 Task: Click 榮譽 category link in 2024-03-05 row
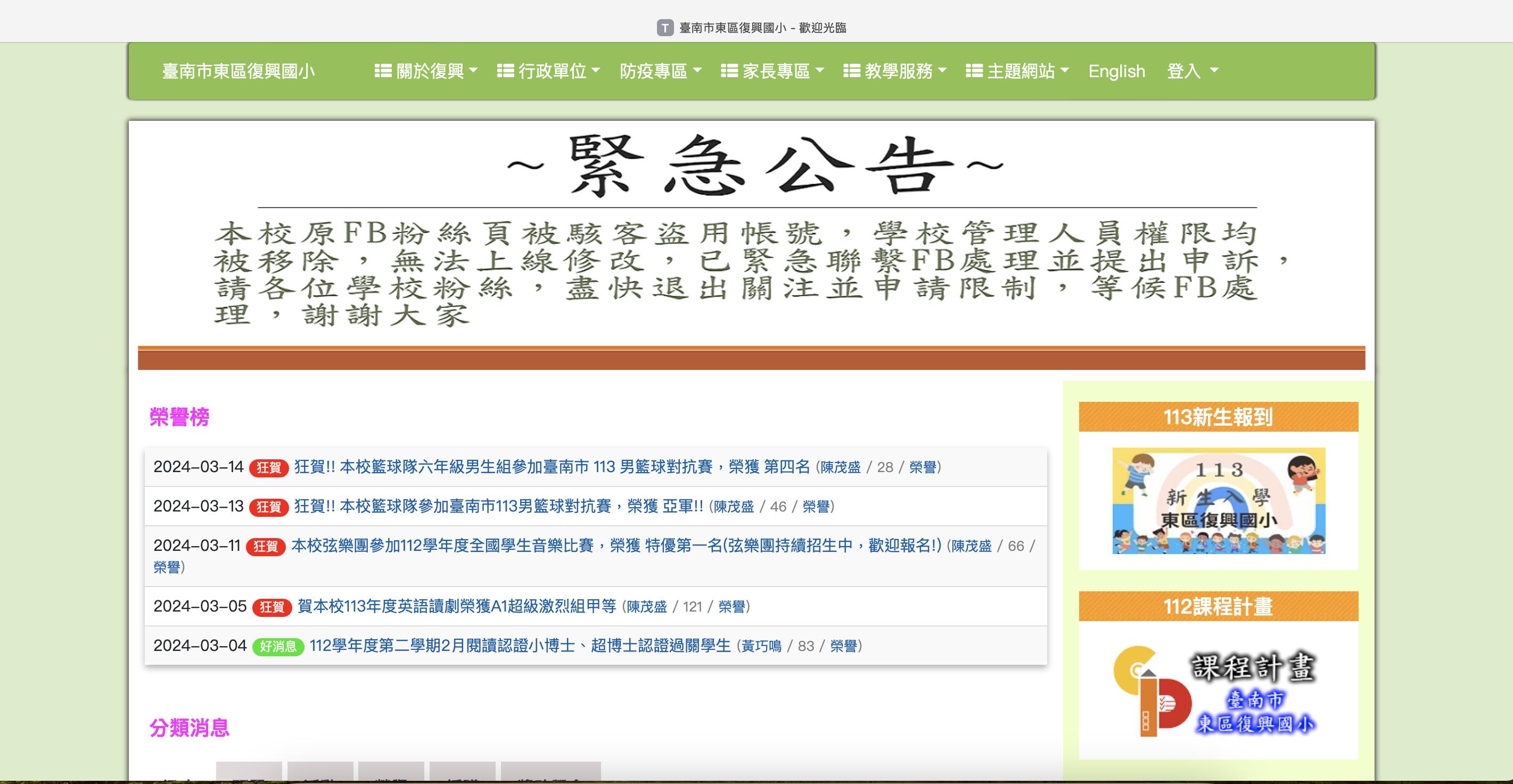(x=732, y=607)
